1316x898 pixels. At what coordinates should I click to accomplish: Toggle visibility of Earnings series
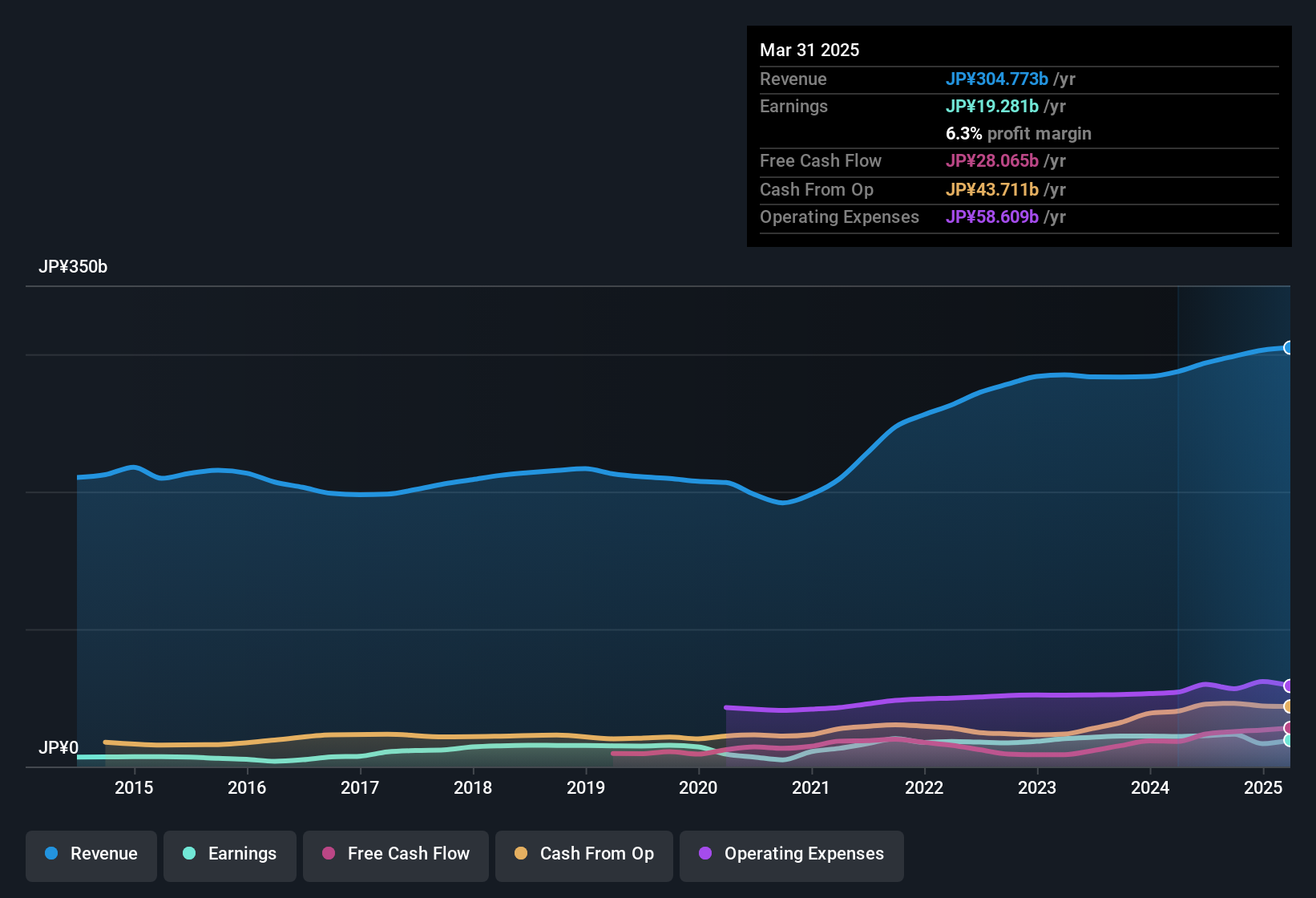click(230, 854)
